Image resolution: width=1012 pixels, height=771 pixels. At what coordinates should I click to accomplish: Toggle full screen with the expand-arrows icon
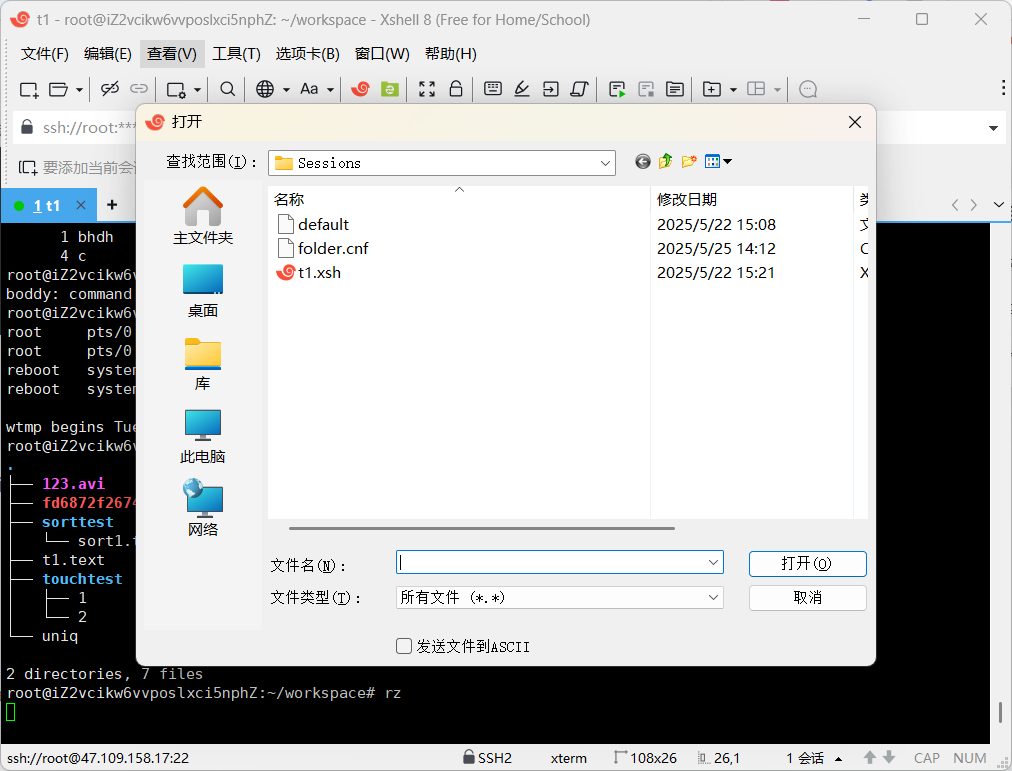[427, 89]
